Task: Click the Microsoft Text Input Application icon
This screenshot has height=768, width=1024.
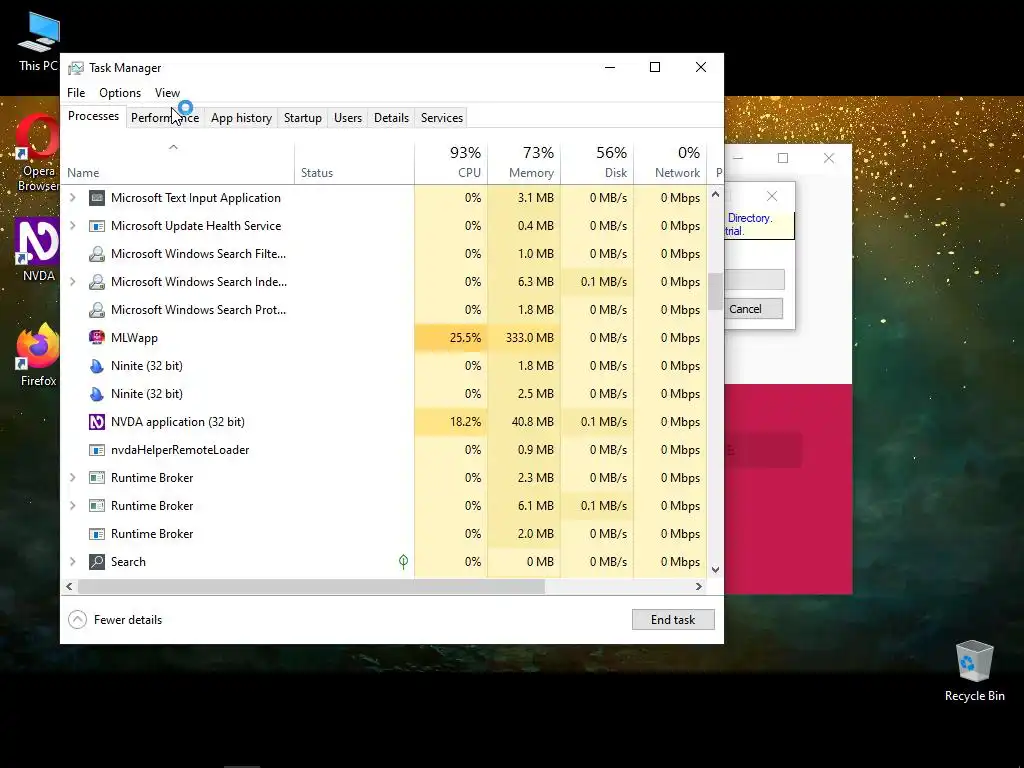Action: pyautogui.click(x=97, y=198)
